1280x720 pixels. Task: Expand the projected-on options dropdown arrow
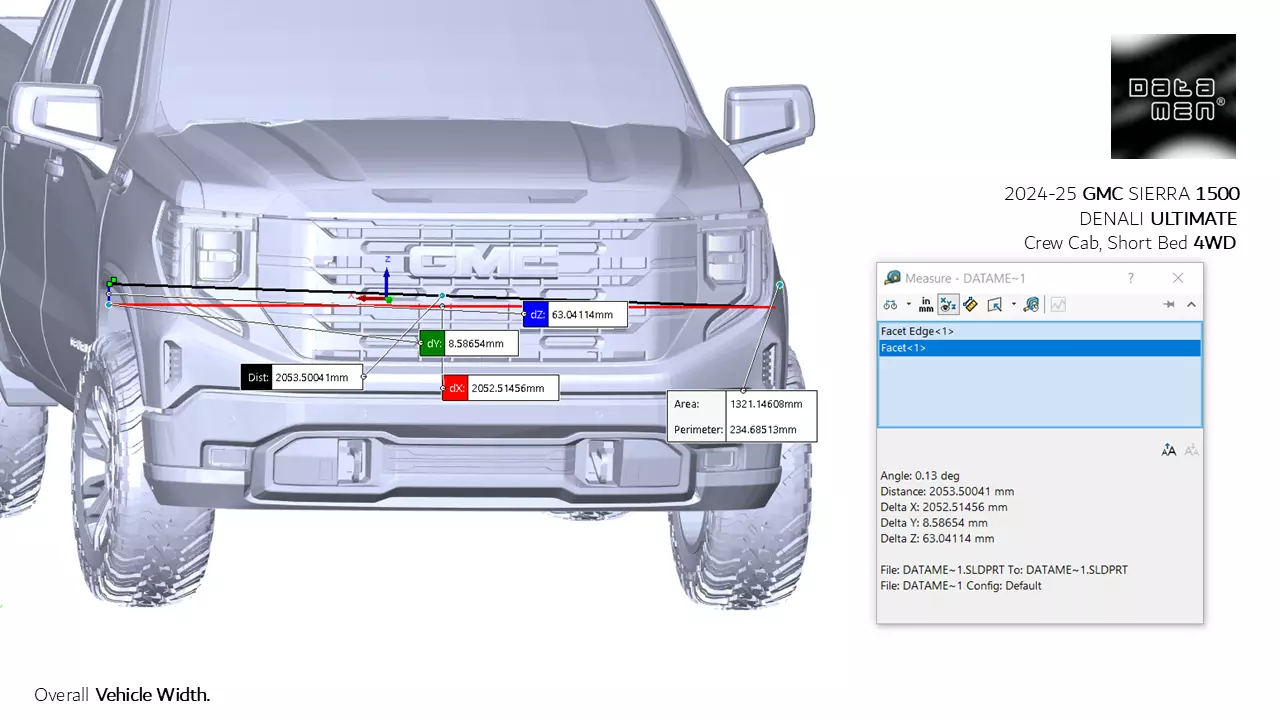point(1013,304)
